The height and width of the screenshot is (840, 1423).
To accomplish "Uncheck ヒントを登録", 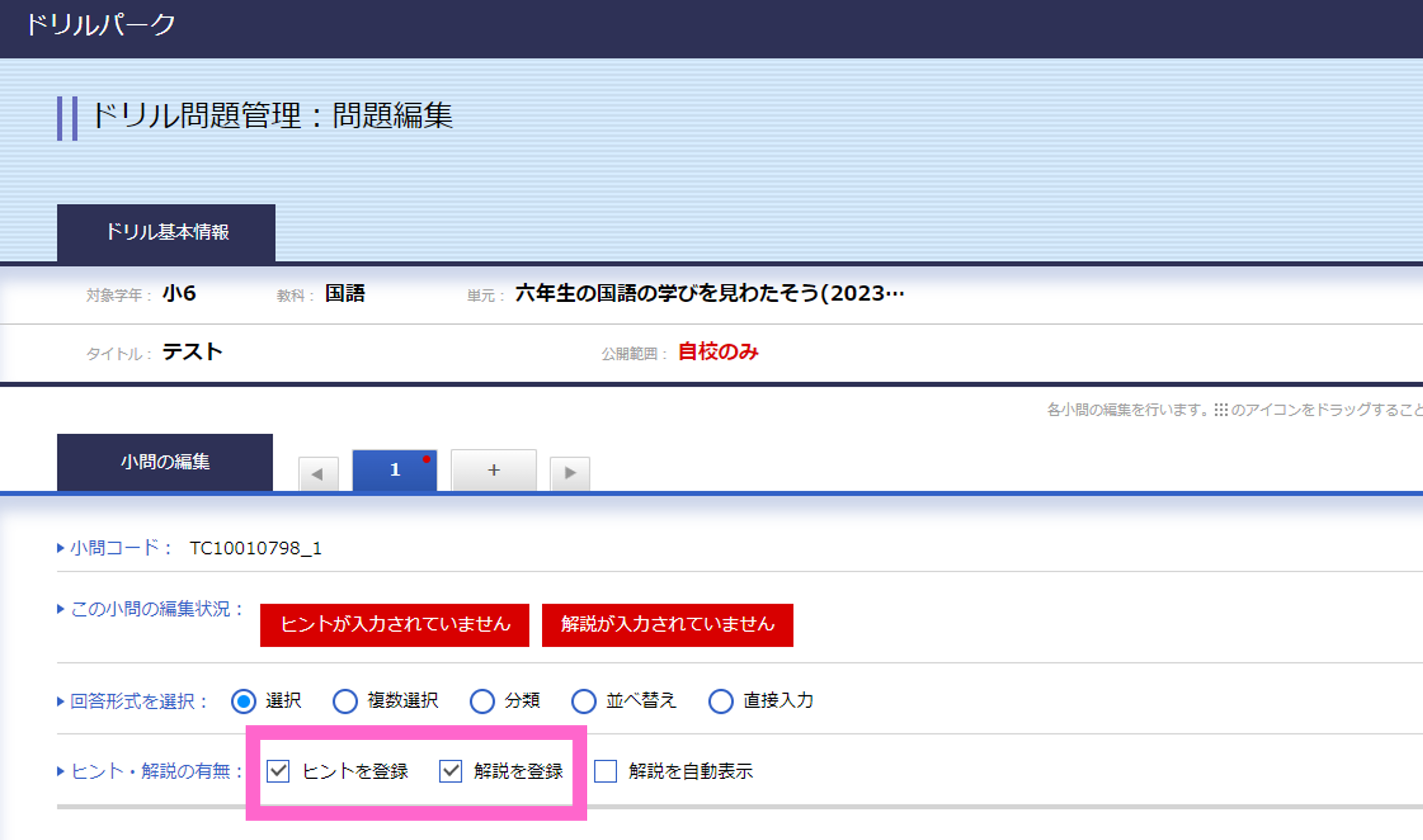I will [x=278, y=771].
